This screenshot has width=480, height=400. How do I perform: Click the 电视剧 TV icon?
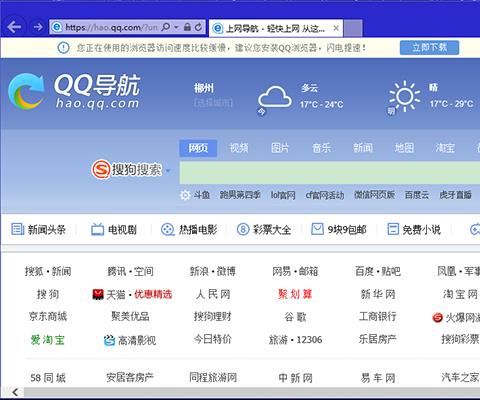(x=98, y=229)
